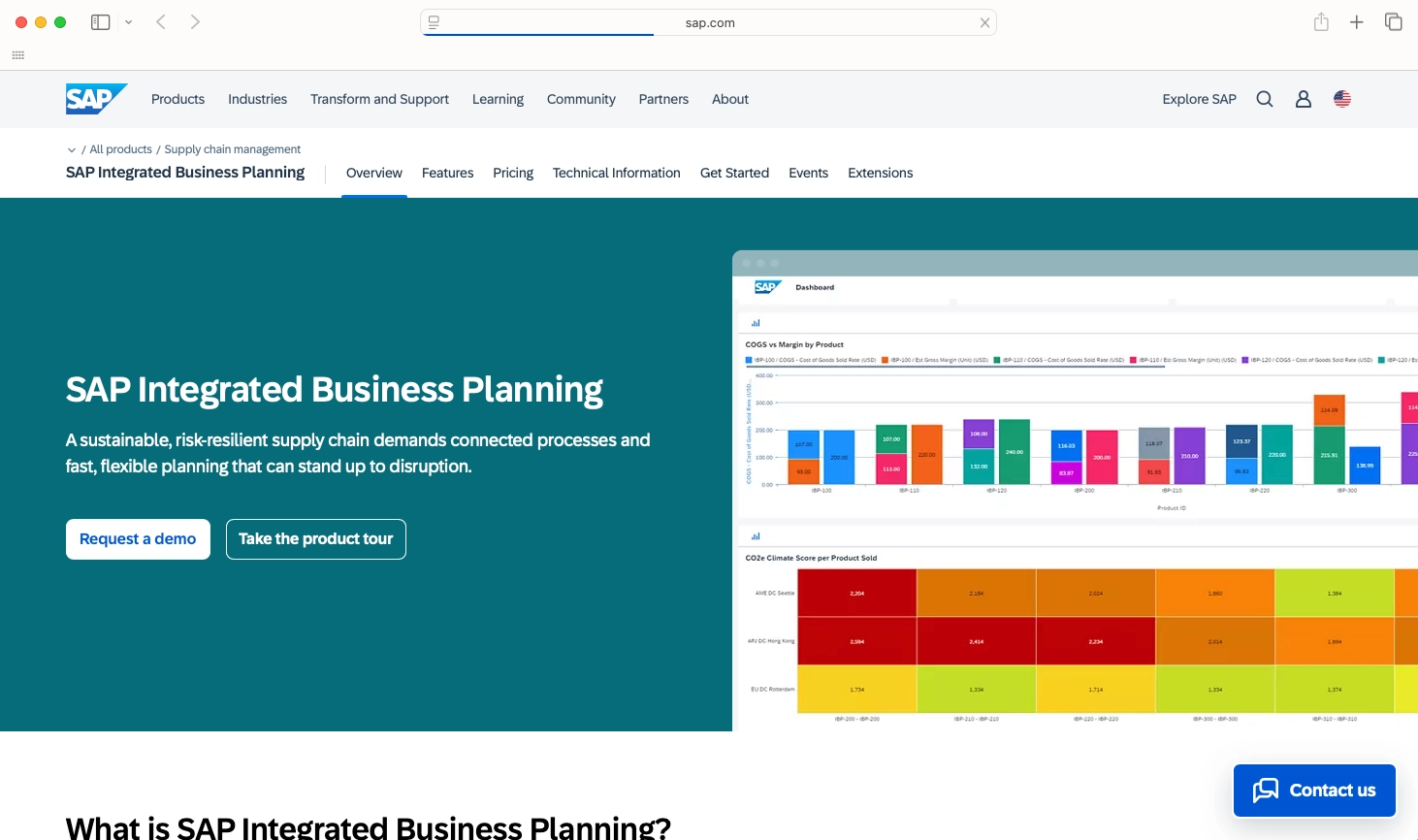The width and height of the screenshot is (1418, 840).
Task: Click the All products breadcrumb link
Action: click(x=120, y=149)
